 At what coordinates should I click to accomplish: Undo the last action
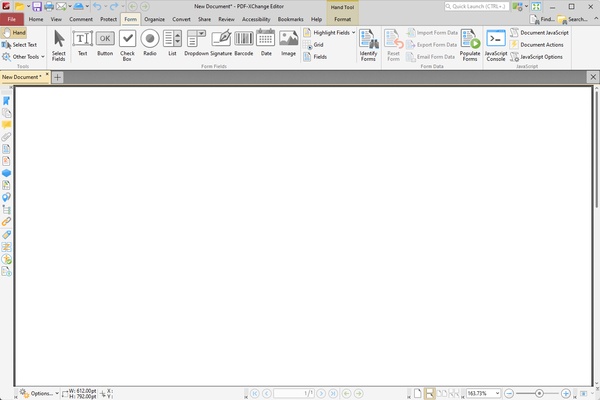pos(97,7)
